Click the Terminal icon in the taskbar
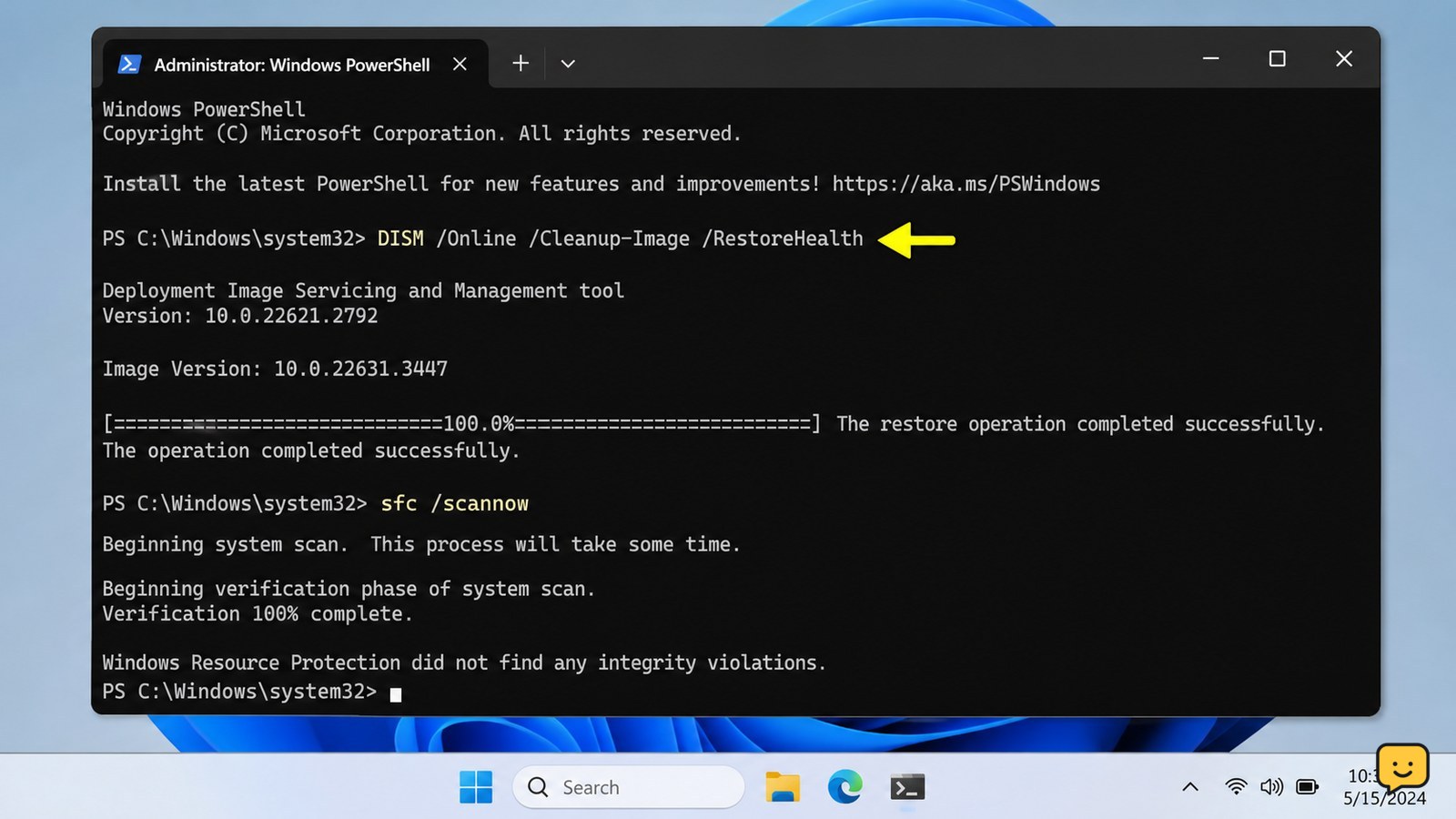This screenshot has height=819, width=1456. (x=907, y=787)
